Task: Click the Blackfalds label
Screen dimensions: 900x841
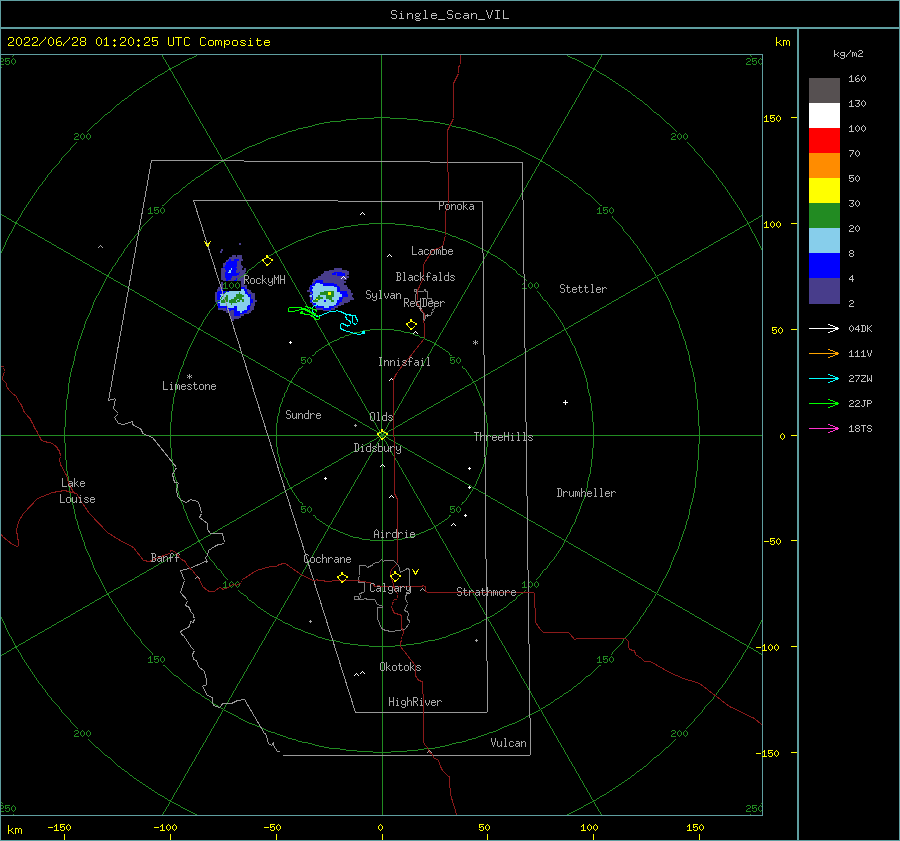Action: point(425,277)
